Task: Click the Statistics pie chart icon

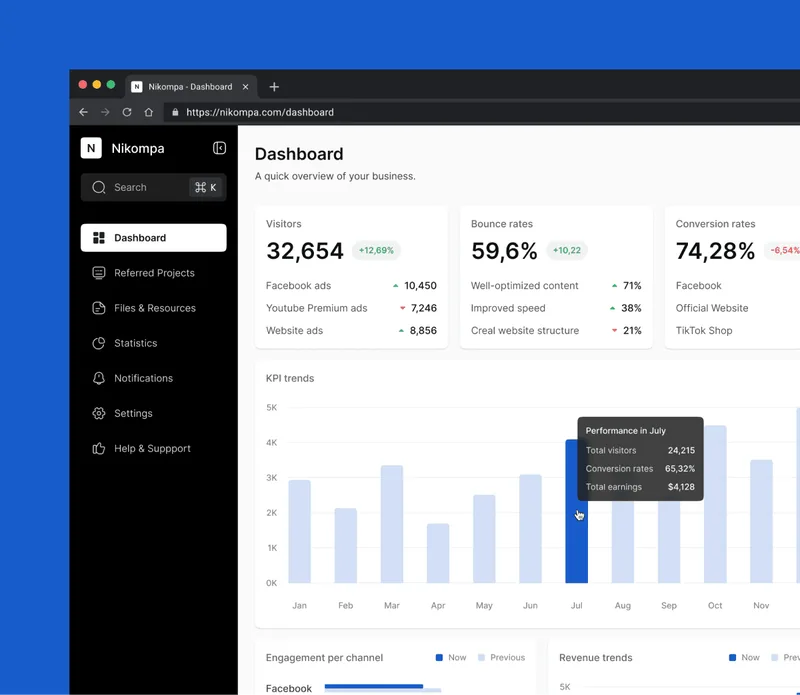Action: 99,343
